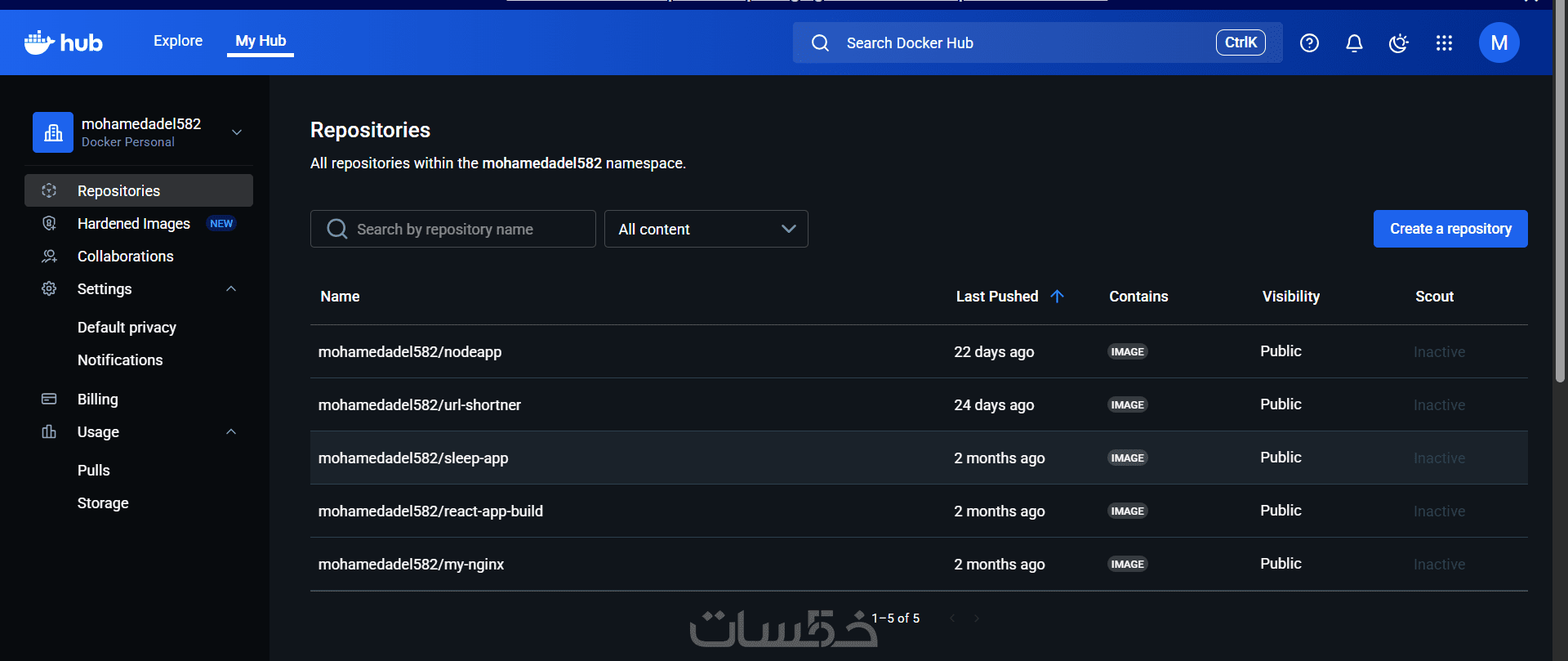Expand the mohamedadel582 account switcher chevron
Screen dimensions: 1568x661
pos(237,132)
